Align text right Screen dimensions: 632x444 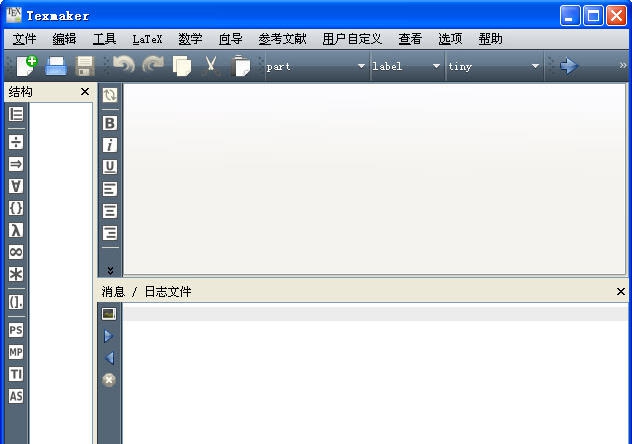tap(110, 233)
